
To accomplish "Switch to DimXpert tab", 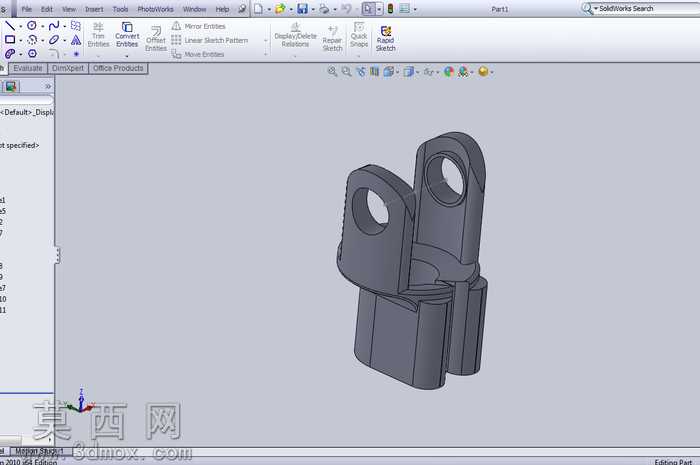I will [68, 68].
